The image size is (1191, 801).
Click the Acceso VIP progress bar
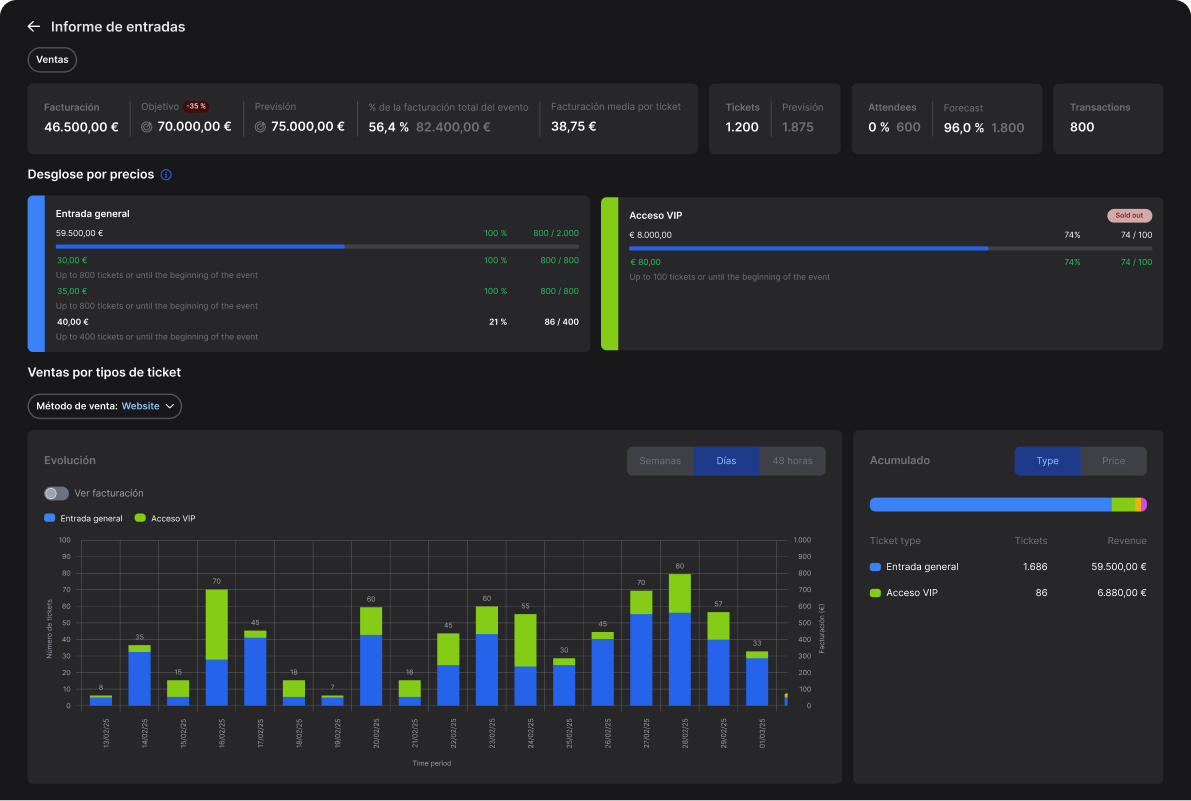click(x=890, y=248)
